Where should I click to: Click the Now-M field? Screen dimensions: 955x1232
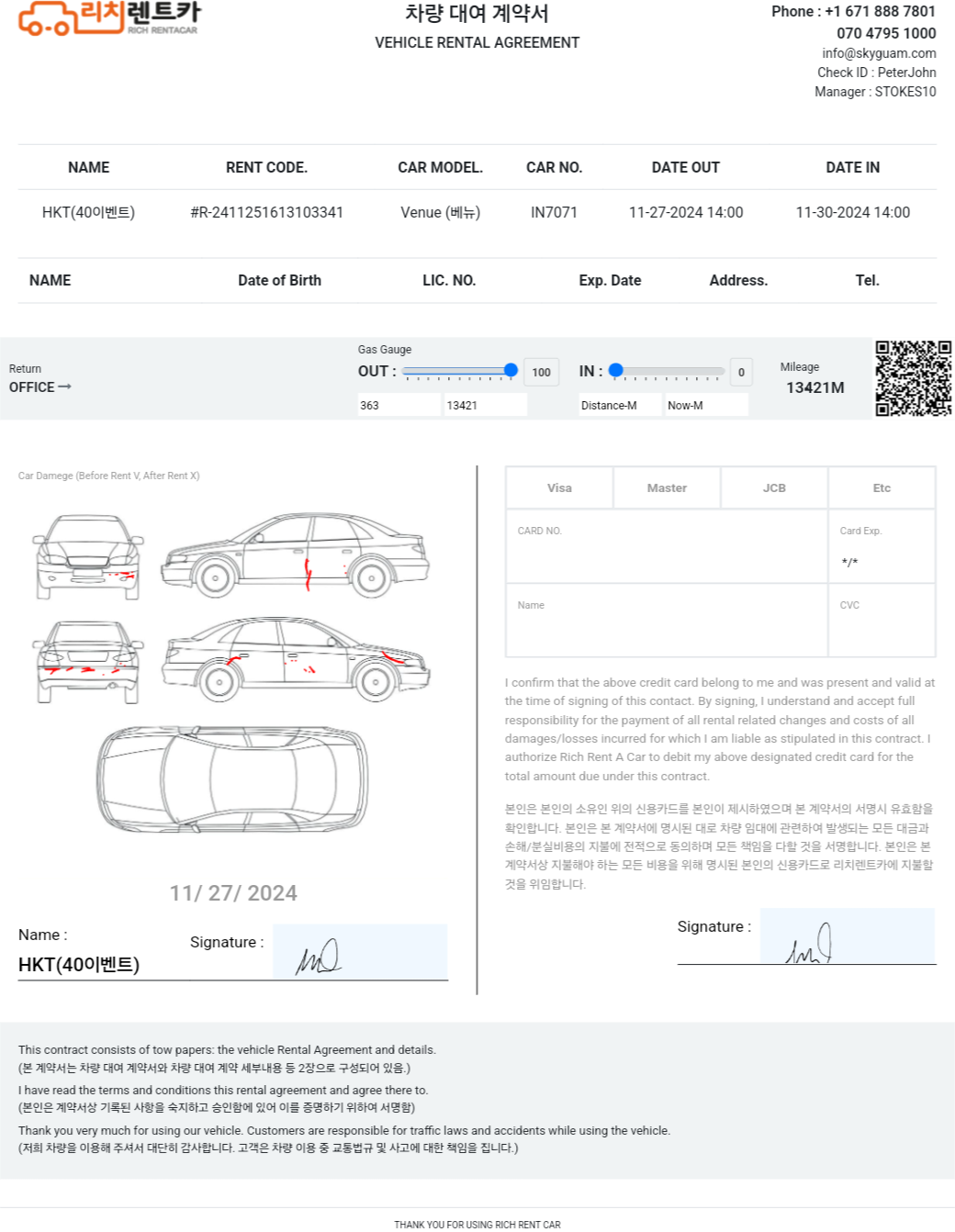(x=706, y=405)
